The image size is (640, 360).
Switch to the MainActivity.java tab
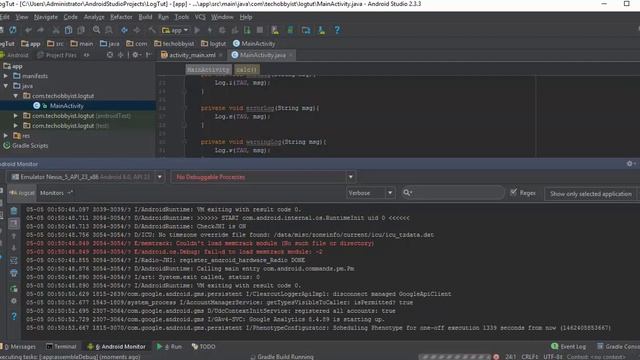262,55
